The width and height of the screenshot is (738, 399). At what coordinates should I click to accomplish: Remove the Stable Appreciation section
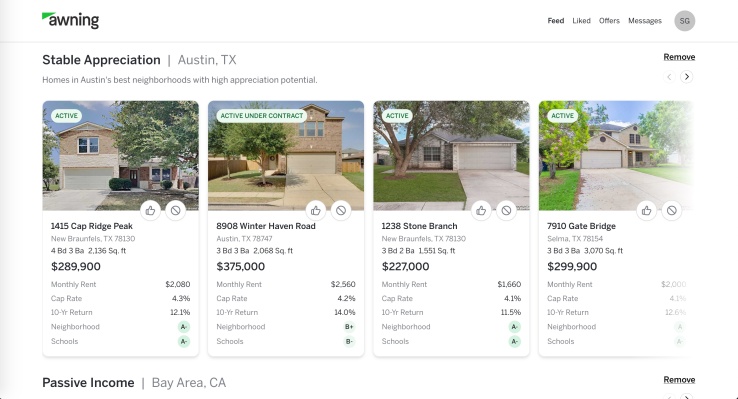click(679, 57)
